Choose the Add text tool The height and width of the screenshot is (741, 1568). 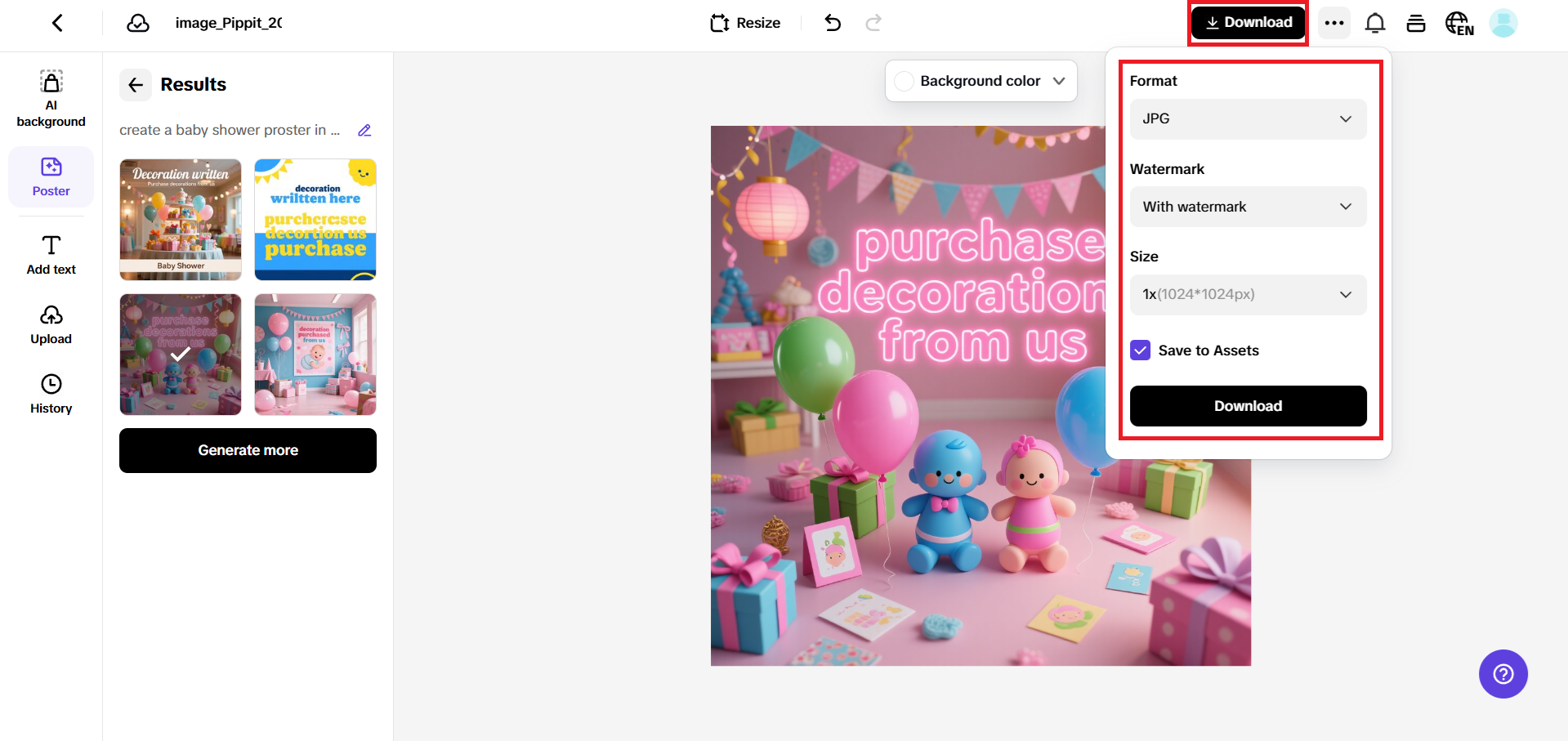coord(51,256)
